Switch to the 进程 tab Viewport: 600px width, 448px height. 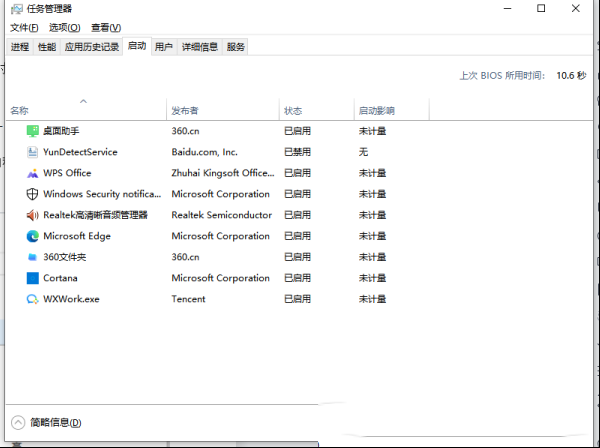(20, 47)
